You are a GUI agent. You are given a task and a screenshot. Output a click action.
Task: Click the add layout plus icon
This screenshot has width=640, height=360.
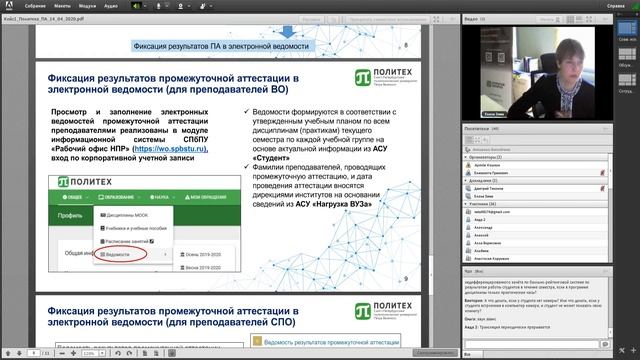coord(633,350)
